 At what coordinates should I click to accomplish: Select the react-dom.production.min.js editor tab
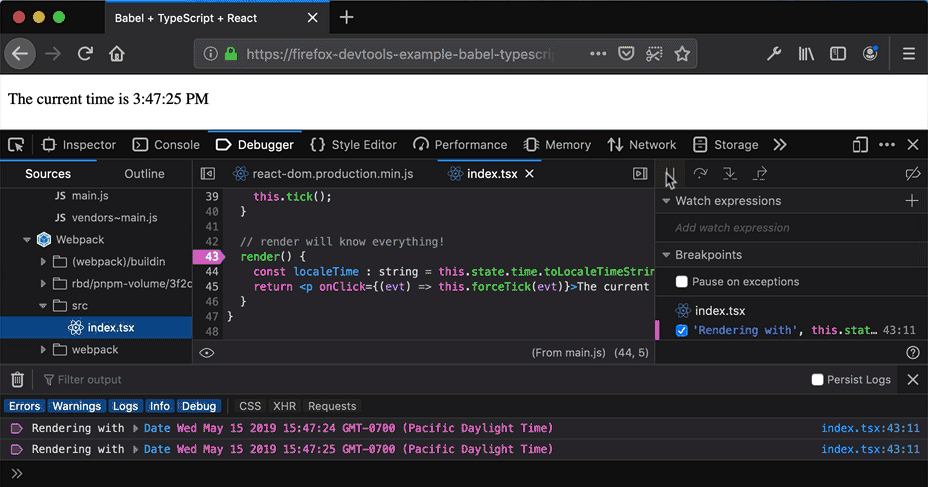pyautogui.click(x=323, y=173)
